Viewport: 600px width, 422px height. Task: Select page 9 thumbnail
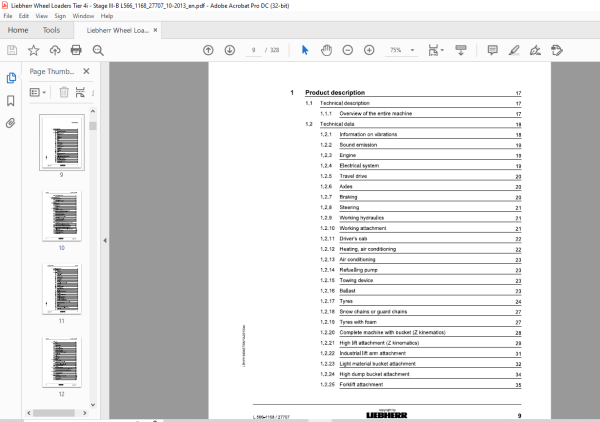tap(62, 142)
